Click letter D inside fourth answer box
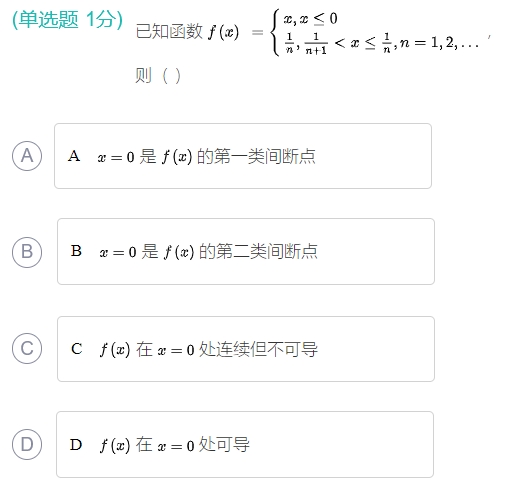The width and height of the screenshot is (517, 493). (76, 445)
